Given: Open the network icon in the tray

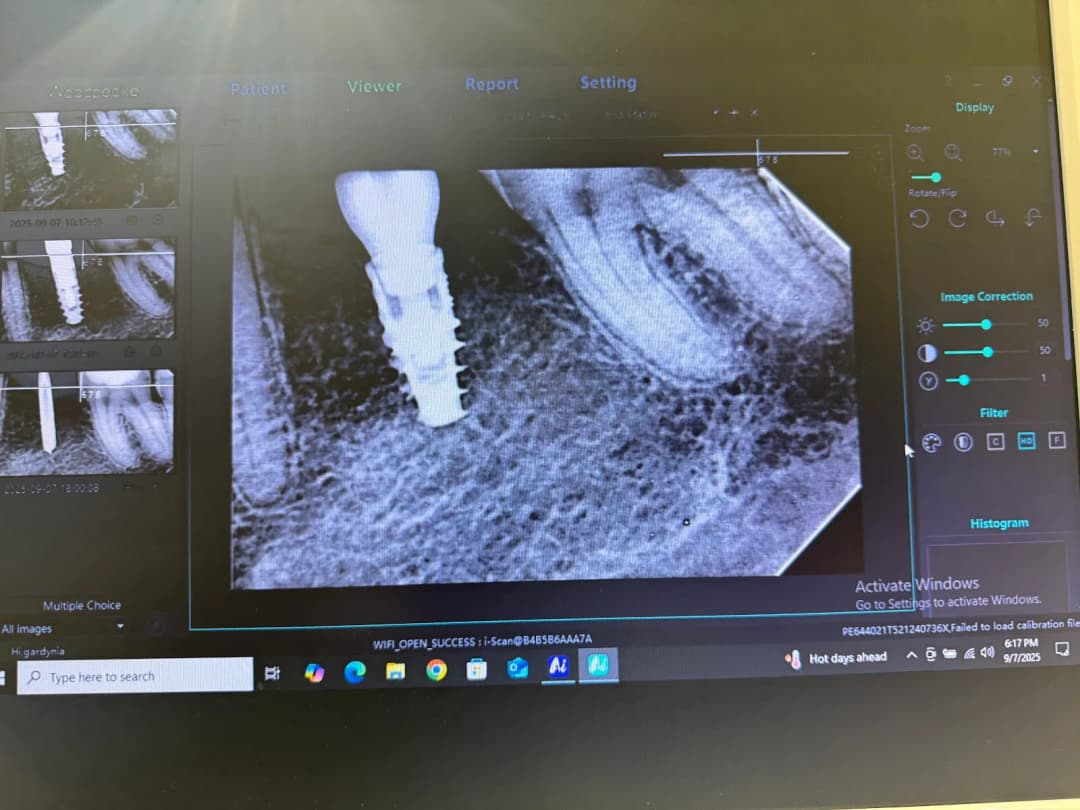Looking at the screenshot, I should 969,653.
